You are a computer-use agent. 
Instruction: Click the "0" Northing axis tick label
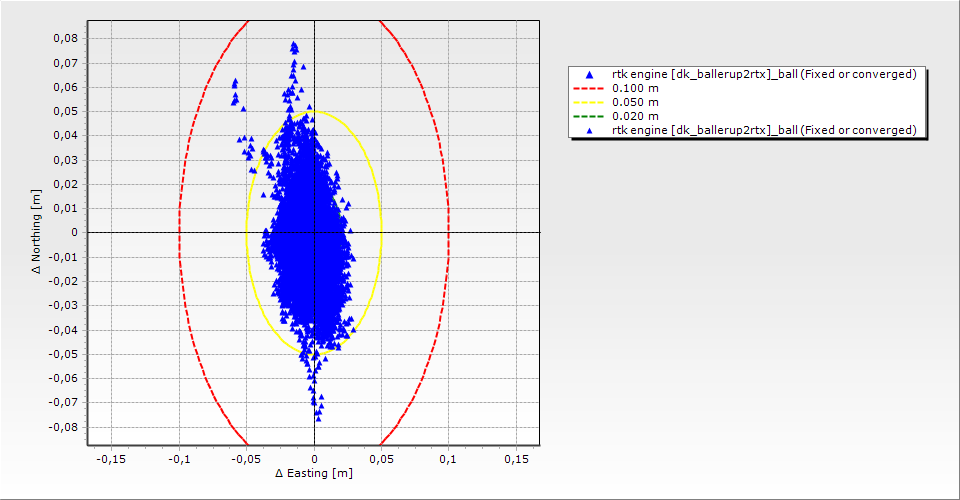75,233
